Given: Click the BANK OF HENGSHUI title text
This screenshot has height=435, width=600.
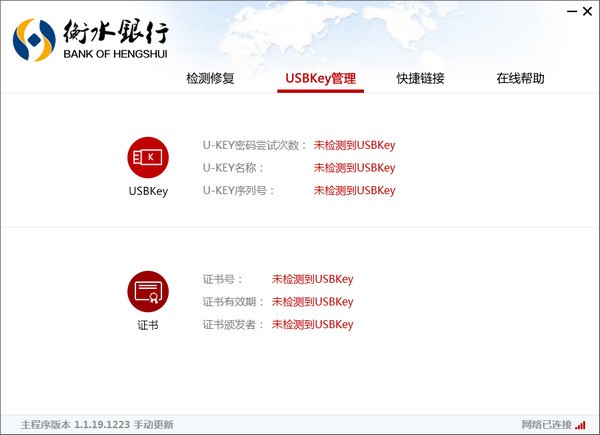Looking at the screenshot, I should (115, 54).
